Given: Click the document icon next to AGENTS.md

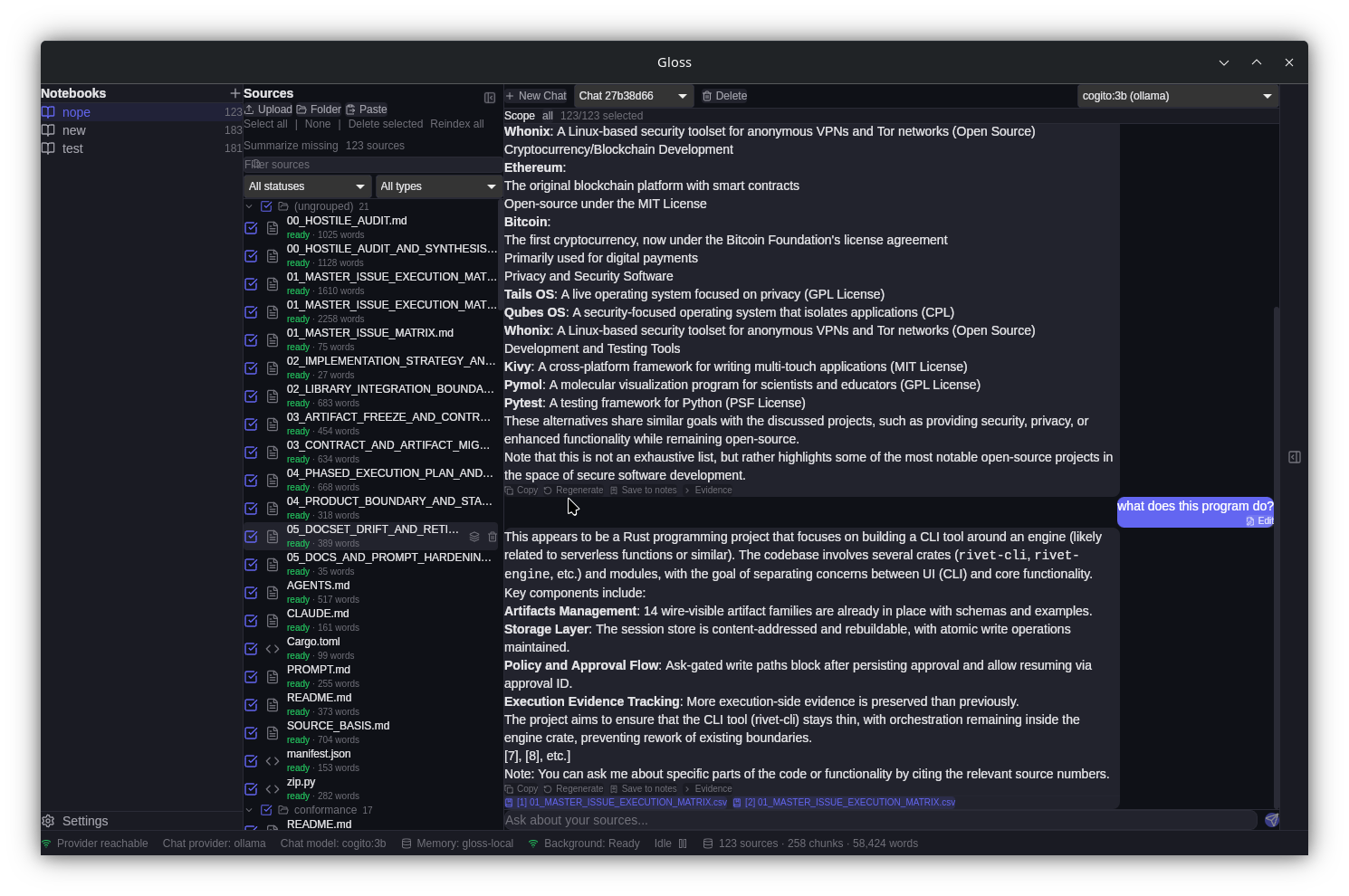Looking at the screenshot, I should coord(273,593).
